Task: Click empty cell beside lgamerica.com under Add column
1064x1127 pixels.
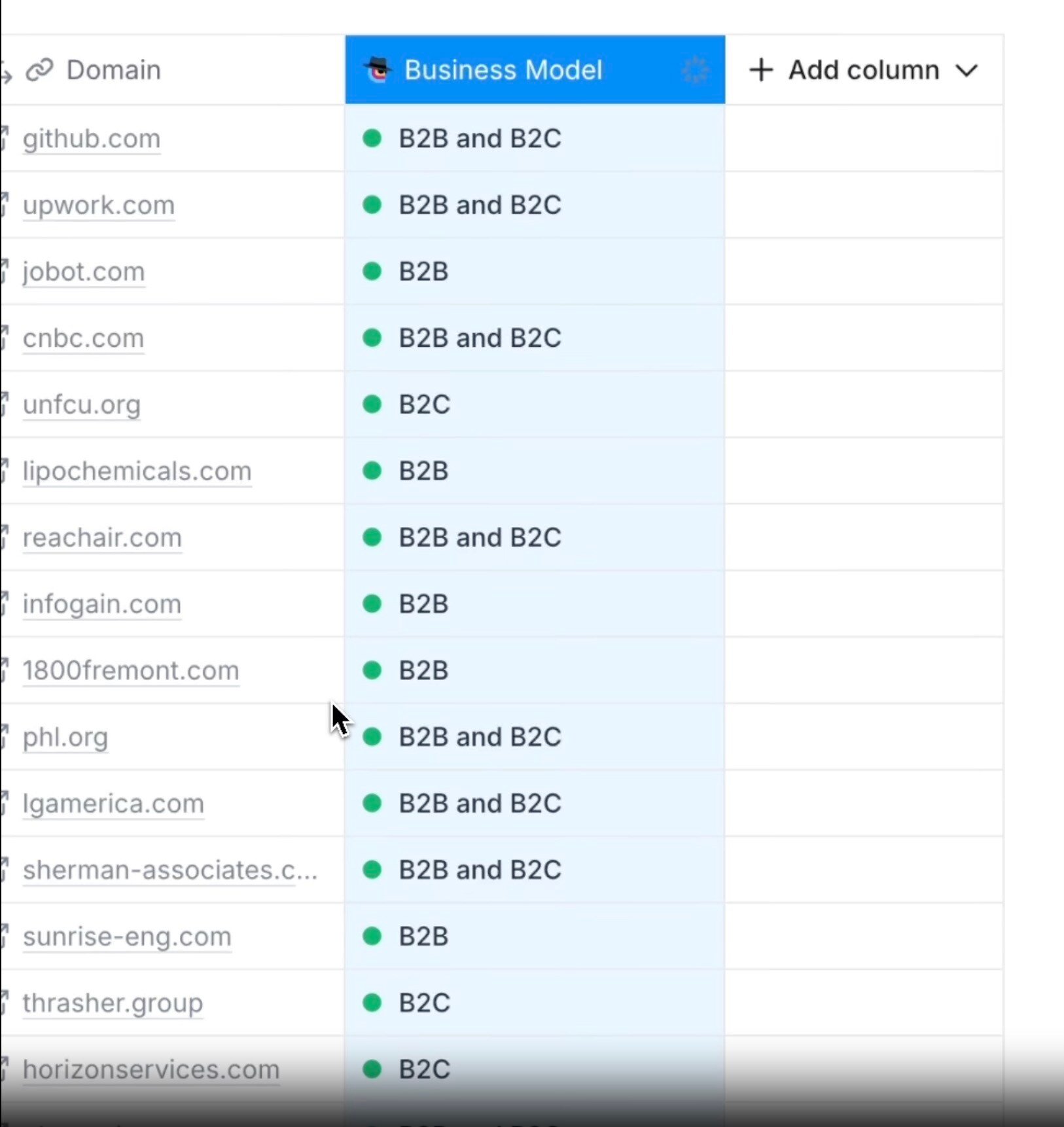Action: pyautogui.click(x=864, y=804)
